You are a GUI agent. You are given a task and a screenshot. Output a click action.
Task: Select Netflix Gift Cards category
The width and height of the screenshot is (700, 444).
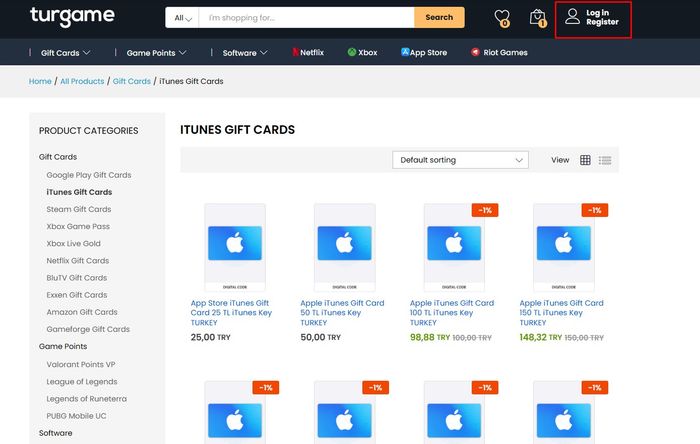coord(78,260)
